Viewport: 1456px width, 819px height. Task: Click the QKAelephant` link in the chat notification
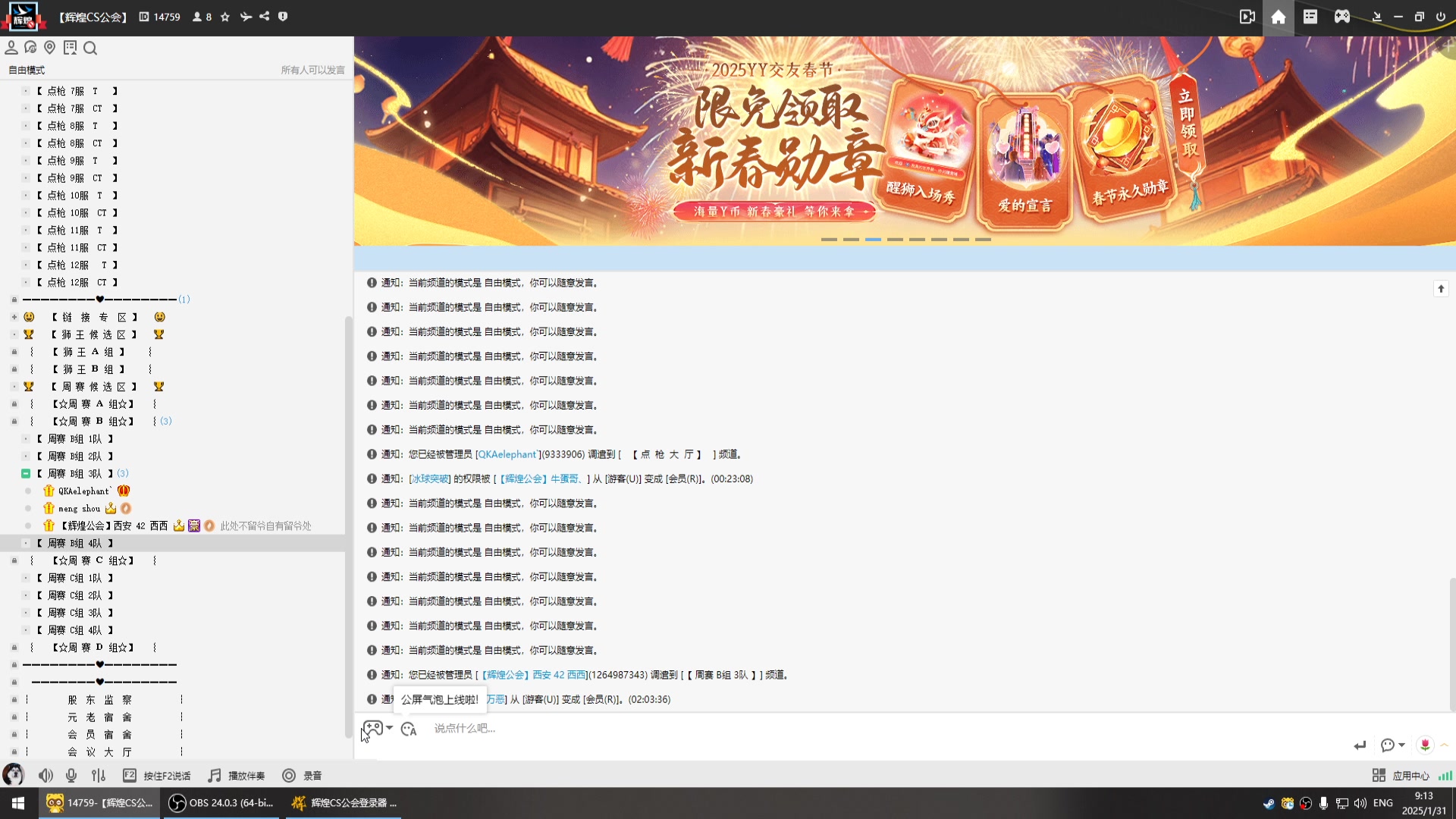(x=507, y=454)
